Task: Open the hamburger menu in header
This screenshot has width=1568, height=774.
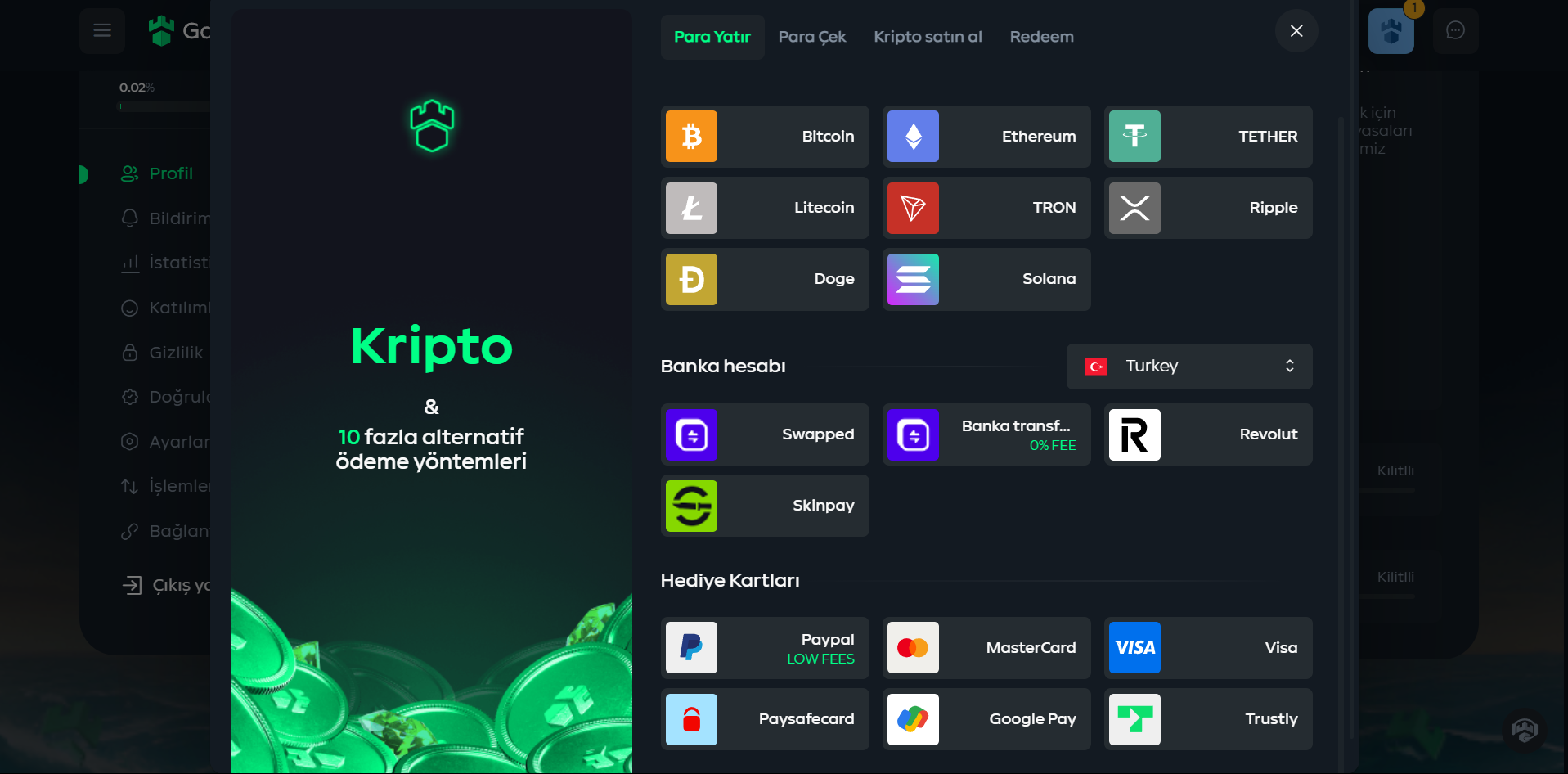Action: [102, 30]
